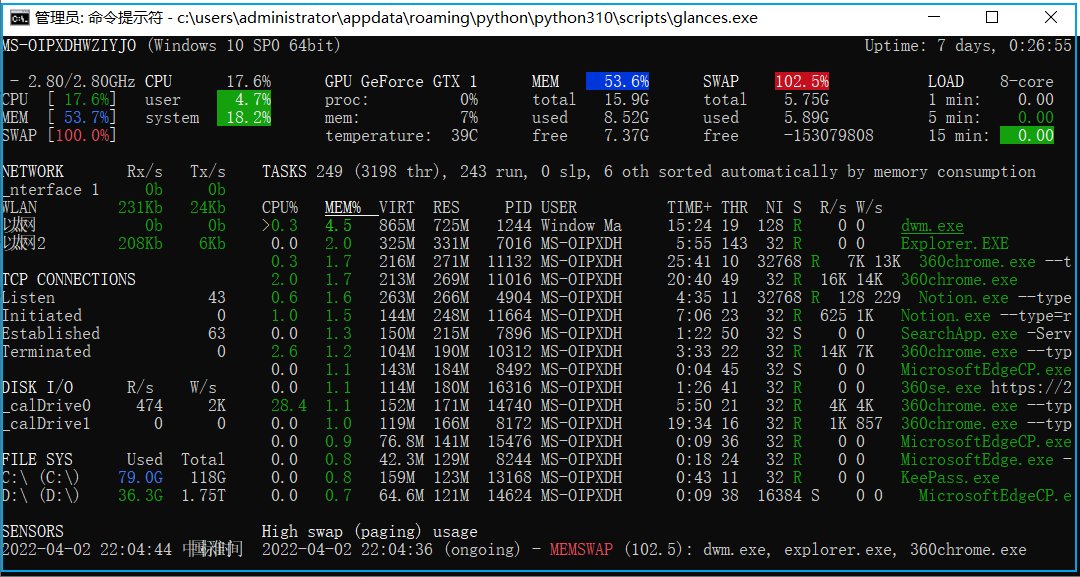The width and height of the screenshot is (1080, 577).
Task: Click the MEM% column header
Action: [x=343, y=207]
